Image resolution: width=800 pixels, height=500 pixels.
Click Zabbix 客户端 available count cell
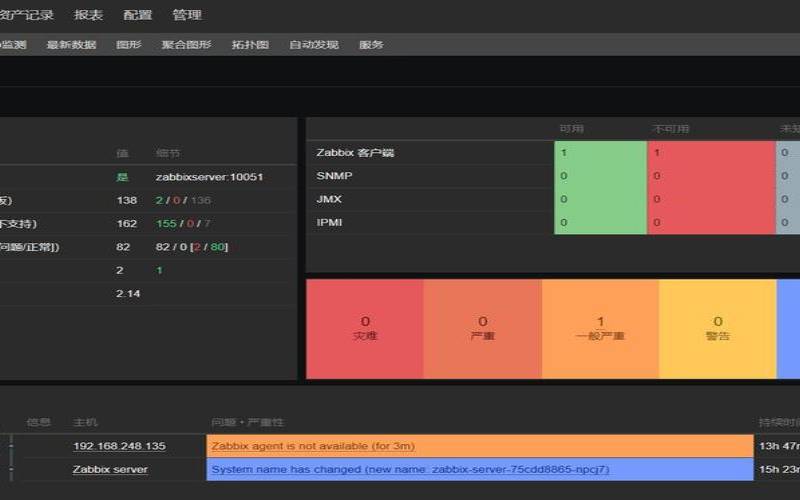click(601, 153)
